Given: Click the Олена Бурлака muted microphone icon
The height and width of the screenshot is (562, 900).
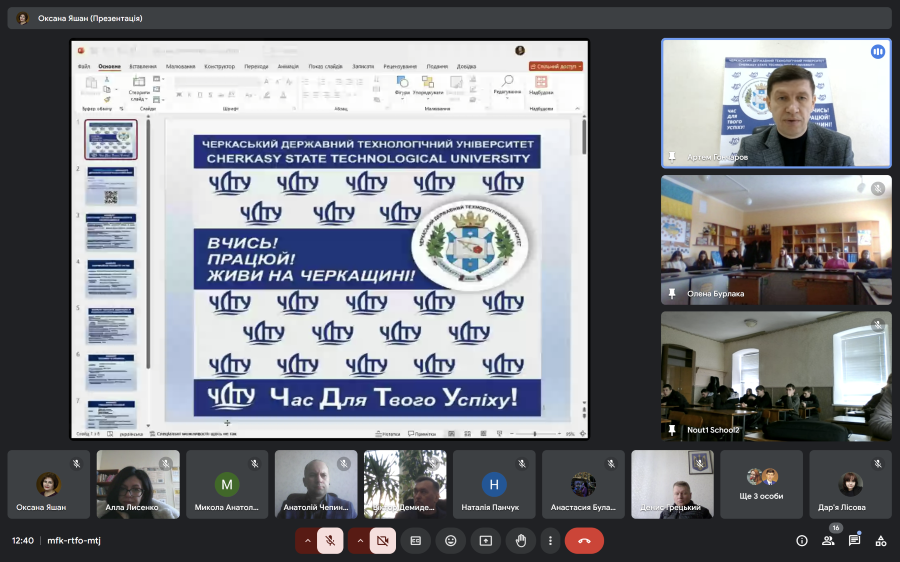Looking at the screenshot, I should tap(878, 188).
